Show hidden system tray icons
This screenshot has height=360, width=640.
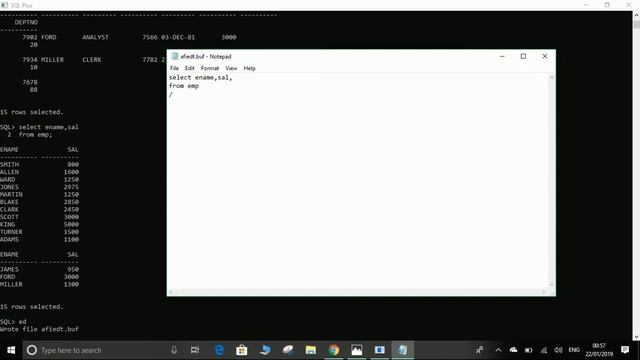coord(498,350)
